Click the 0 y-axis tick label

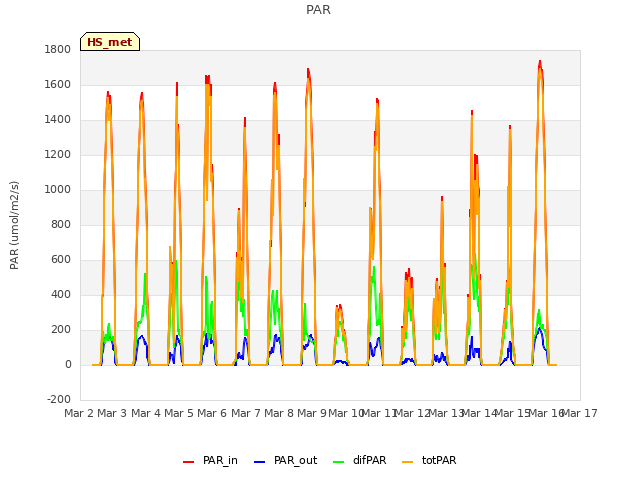68,365
